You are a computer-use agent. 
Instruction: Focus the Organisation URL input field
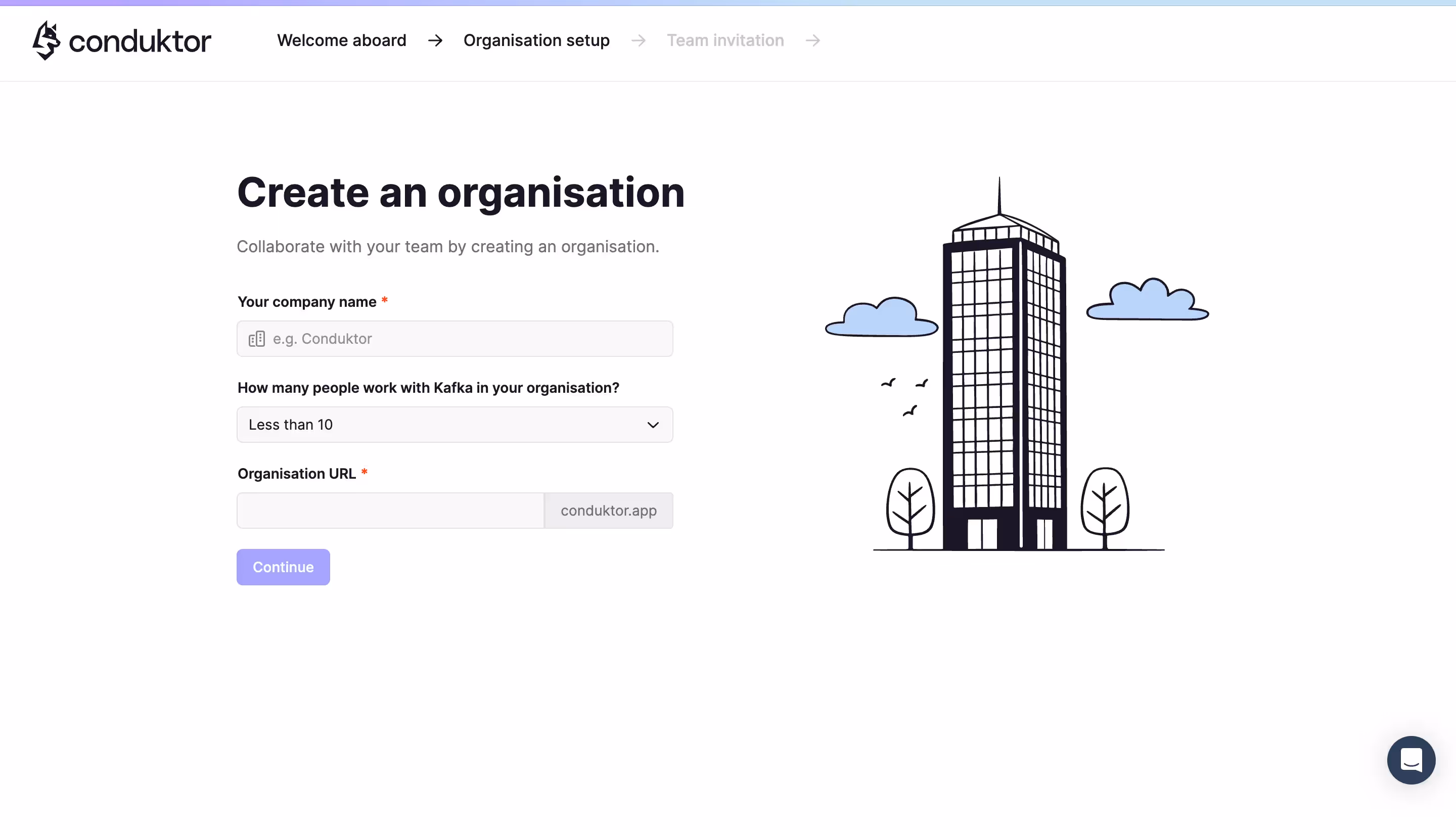pyautogui.click(x=390, y=510)
